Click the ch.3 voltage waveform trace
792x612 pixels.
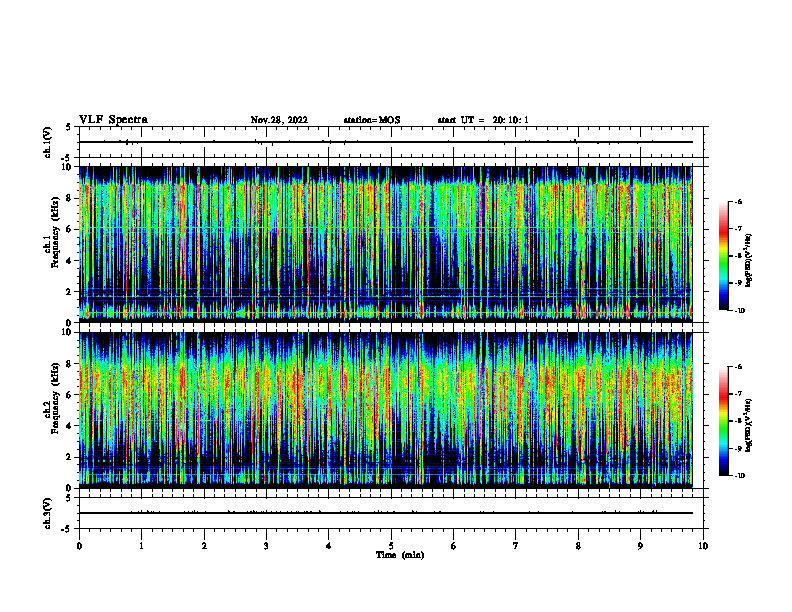(x=385, y=513)
